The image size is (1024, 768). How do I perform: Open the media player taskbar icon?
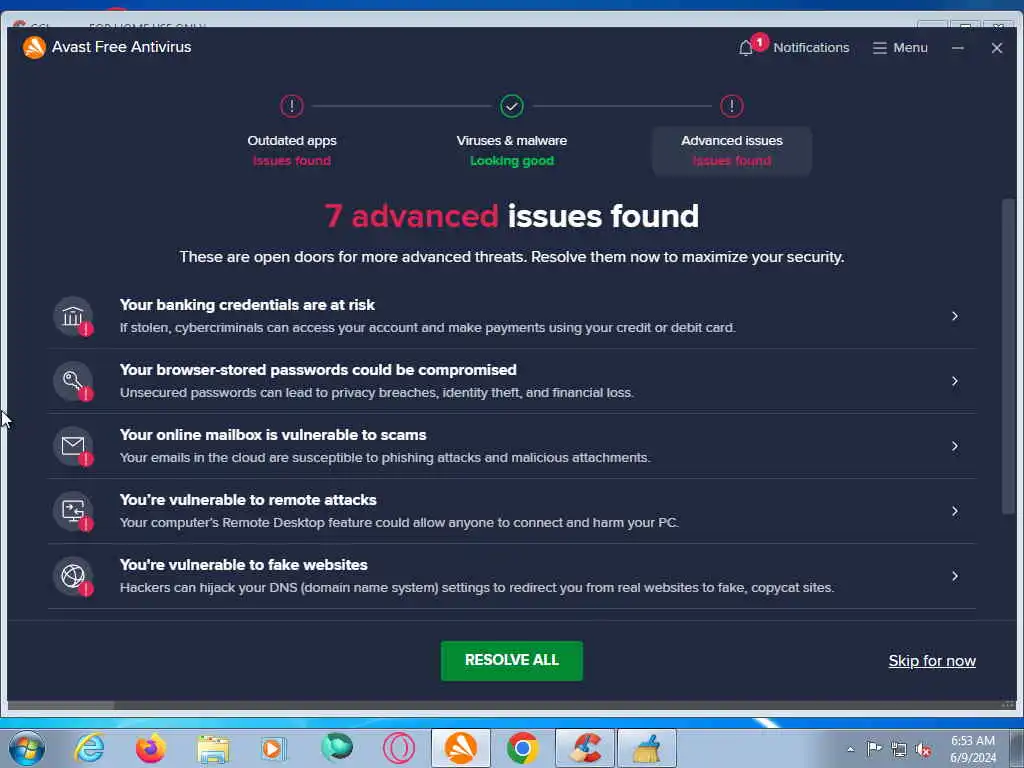click(x=274, y=748)
